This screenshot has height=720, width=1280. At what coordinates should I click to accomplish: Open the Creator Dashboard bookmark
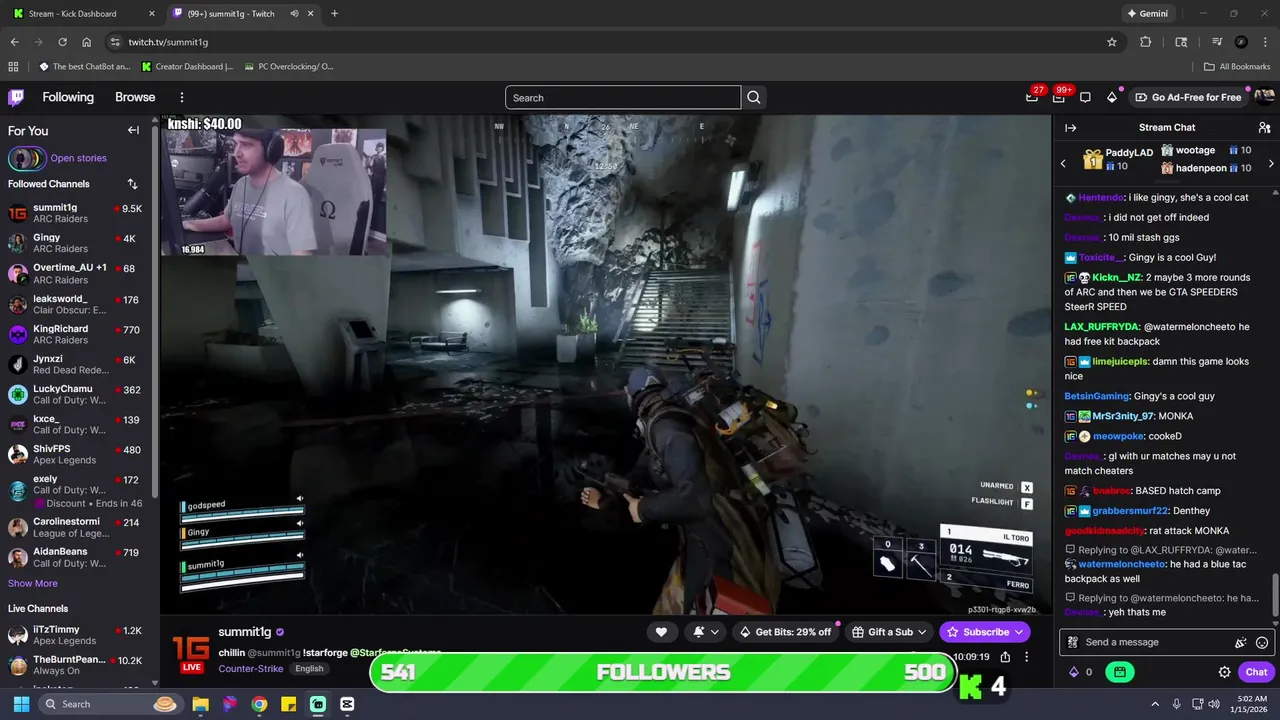(187, 67)
